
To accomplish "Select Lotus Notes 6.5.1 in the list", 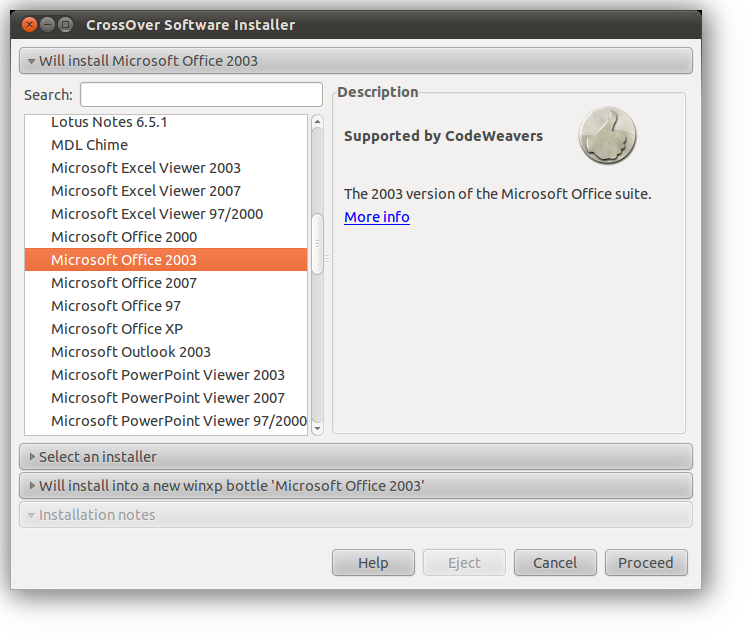I will pyautogui.click(x=166, y=122).
